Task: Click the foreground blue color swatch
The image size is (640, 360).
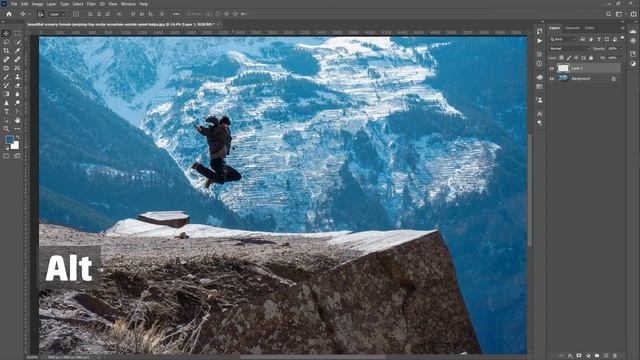Action: [9, 139]
